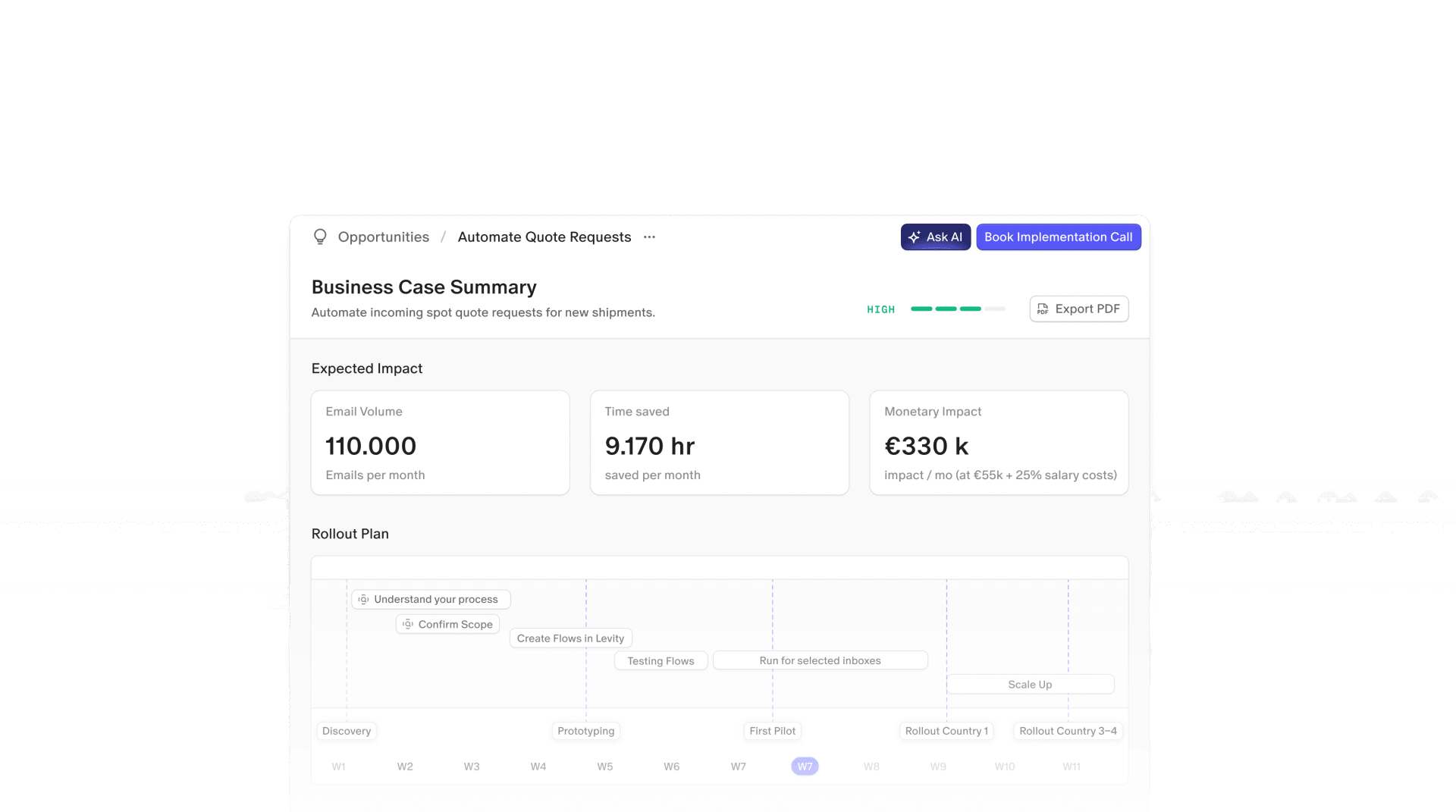Click the Create Flows in Levity task
The image size is (1456, 812).
pos(570,638)
